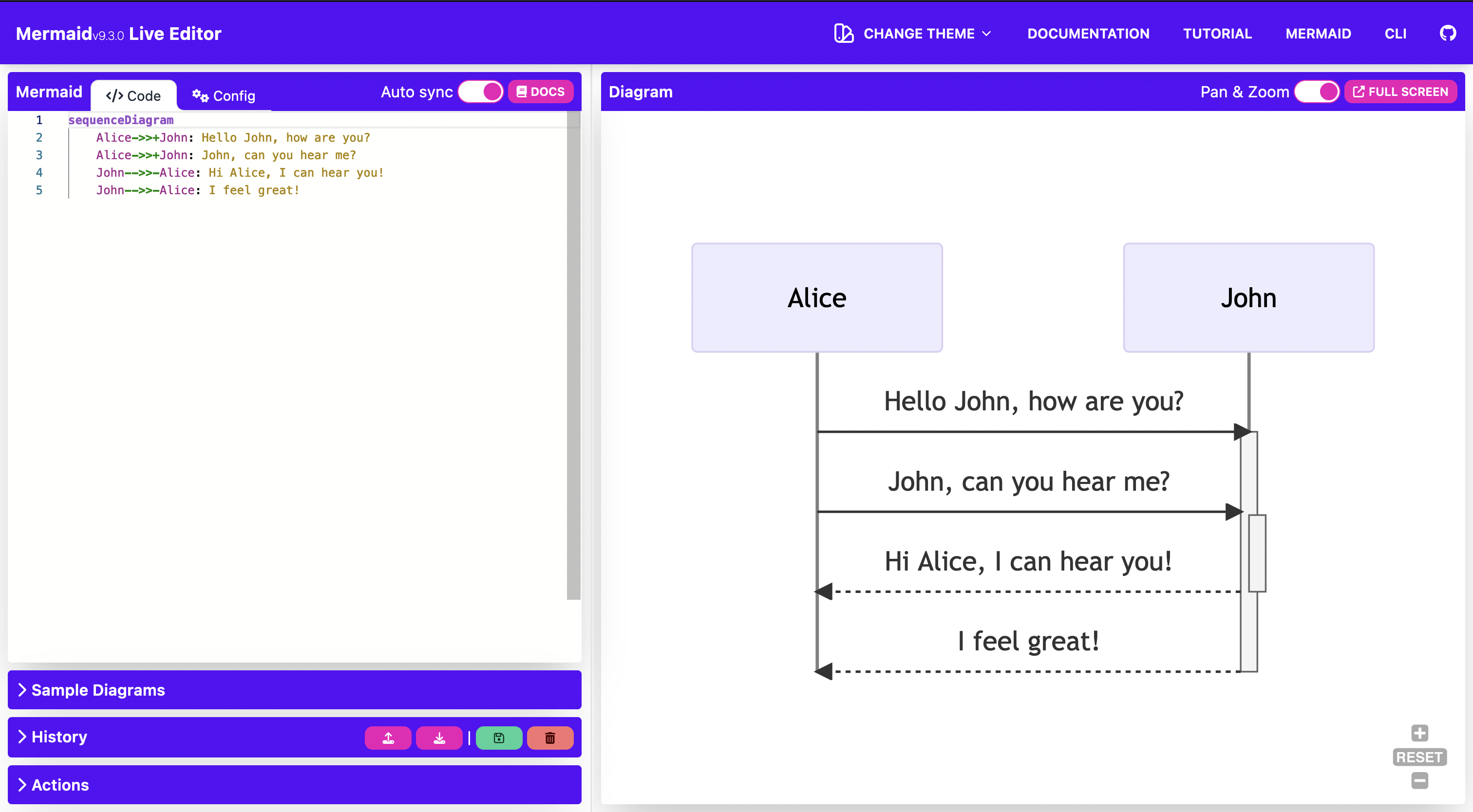Viewport: 1473px width, 812px height.
Task: Zoom out the diagram with minus icon
Action: [x=1420, y=780]
